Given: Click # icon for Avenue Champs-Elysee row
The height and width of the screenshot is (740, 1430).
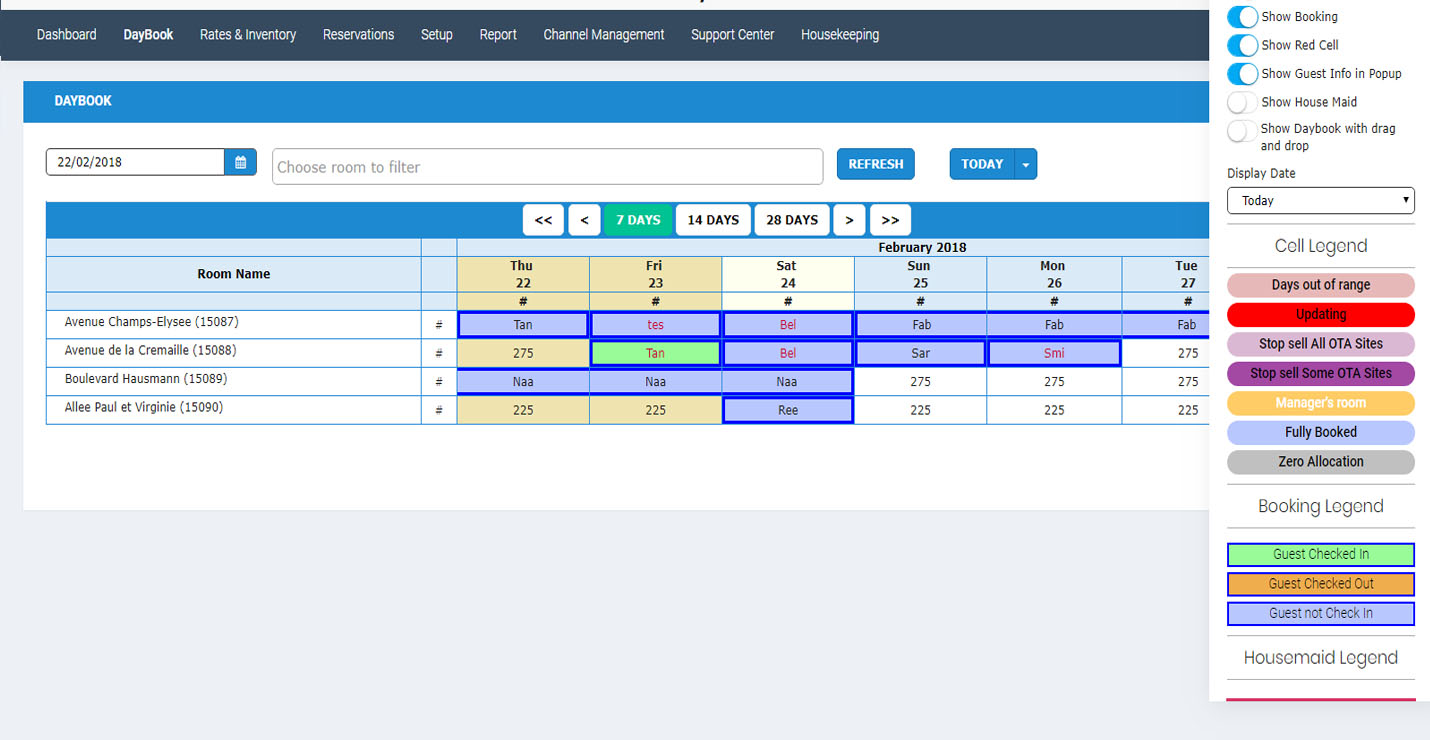Looking at the screenshot, I should point(439,325).
